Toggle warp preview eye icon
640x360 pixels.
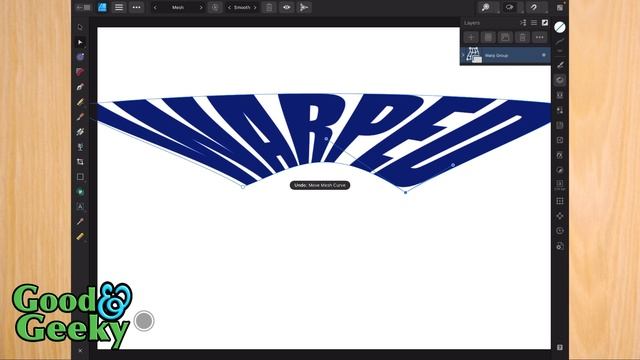[x=287, y=7]
